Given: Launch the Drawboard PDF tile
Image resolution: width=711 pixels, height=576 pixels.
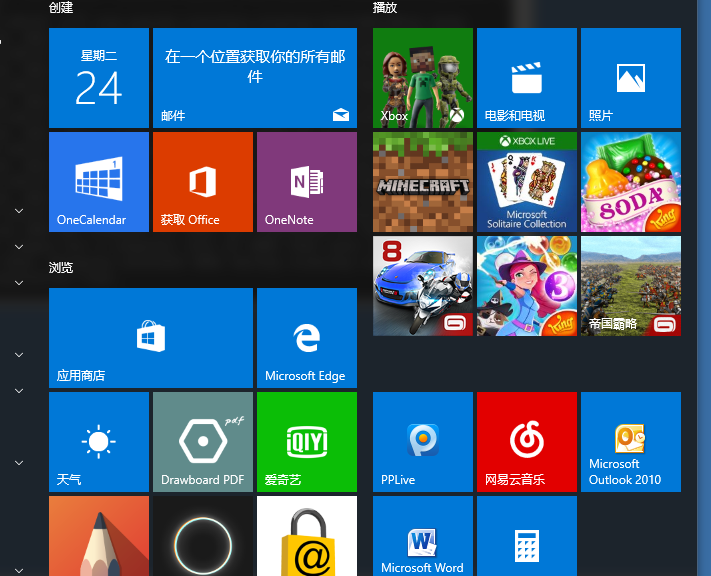Looking at the screenshot, I should point(203,442).
